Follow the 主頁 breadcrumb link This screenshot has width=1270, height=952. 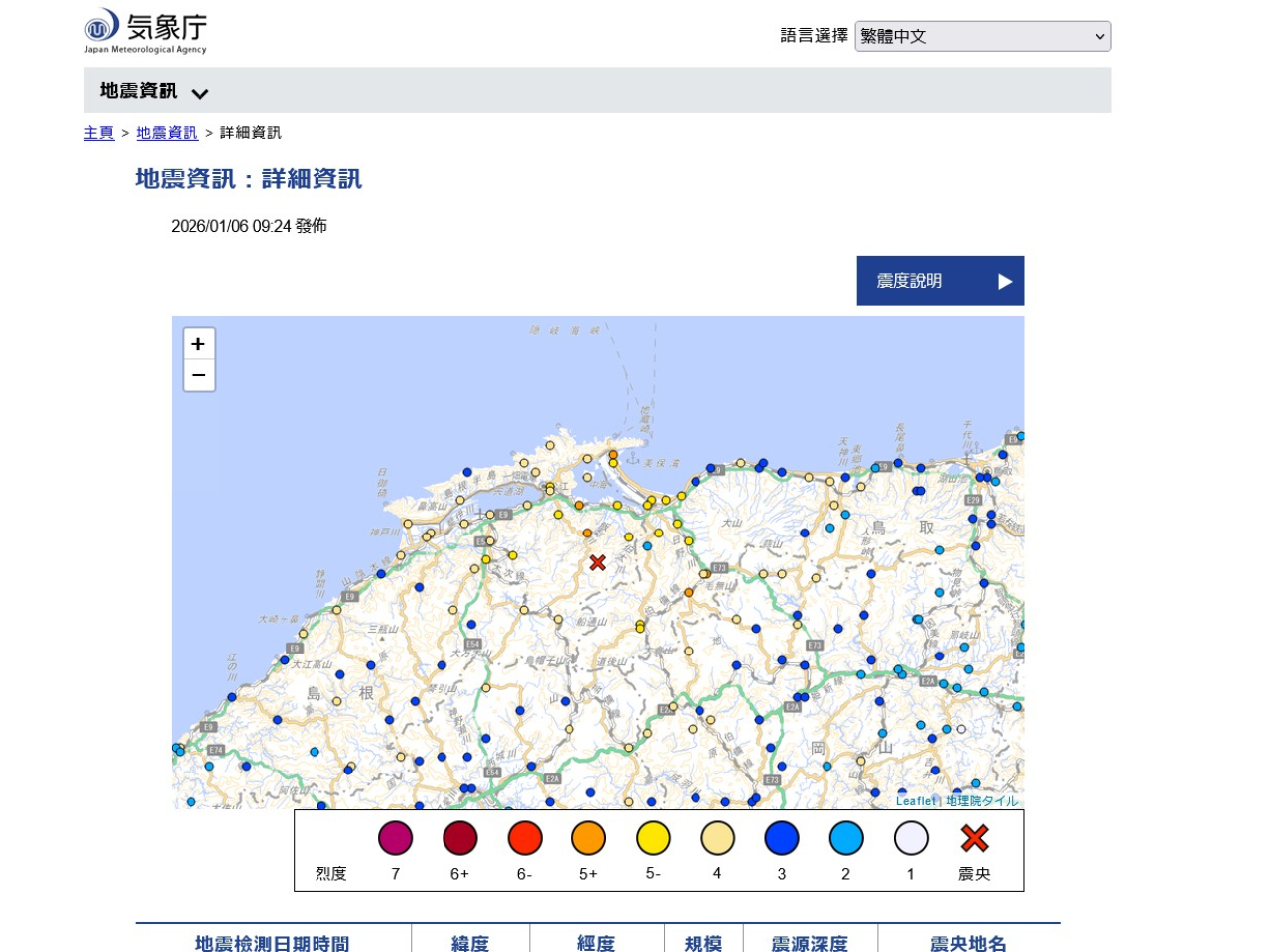[x=98, y=132]
